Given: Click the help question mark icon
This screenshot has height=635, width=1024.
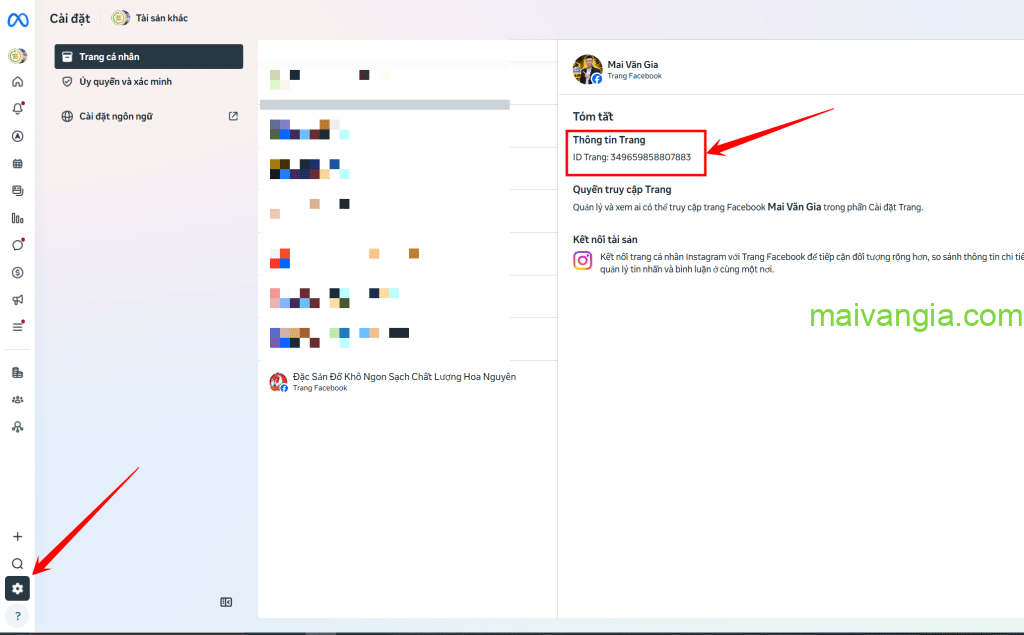Looking at the screenshot, I should tap(17, 616).
